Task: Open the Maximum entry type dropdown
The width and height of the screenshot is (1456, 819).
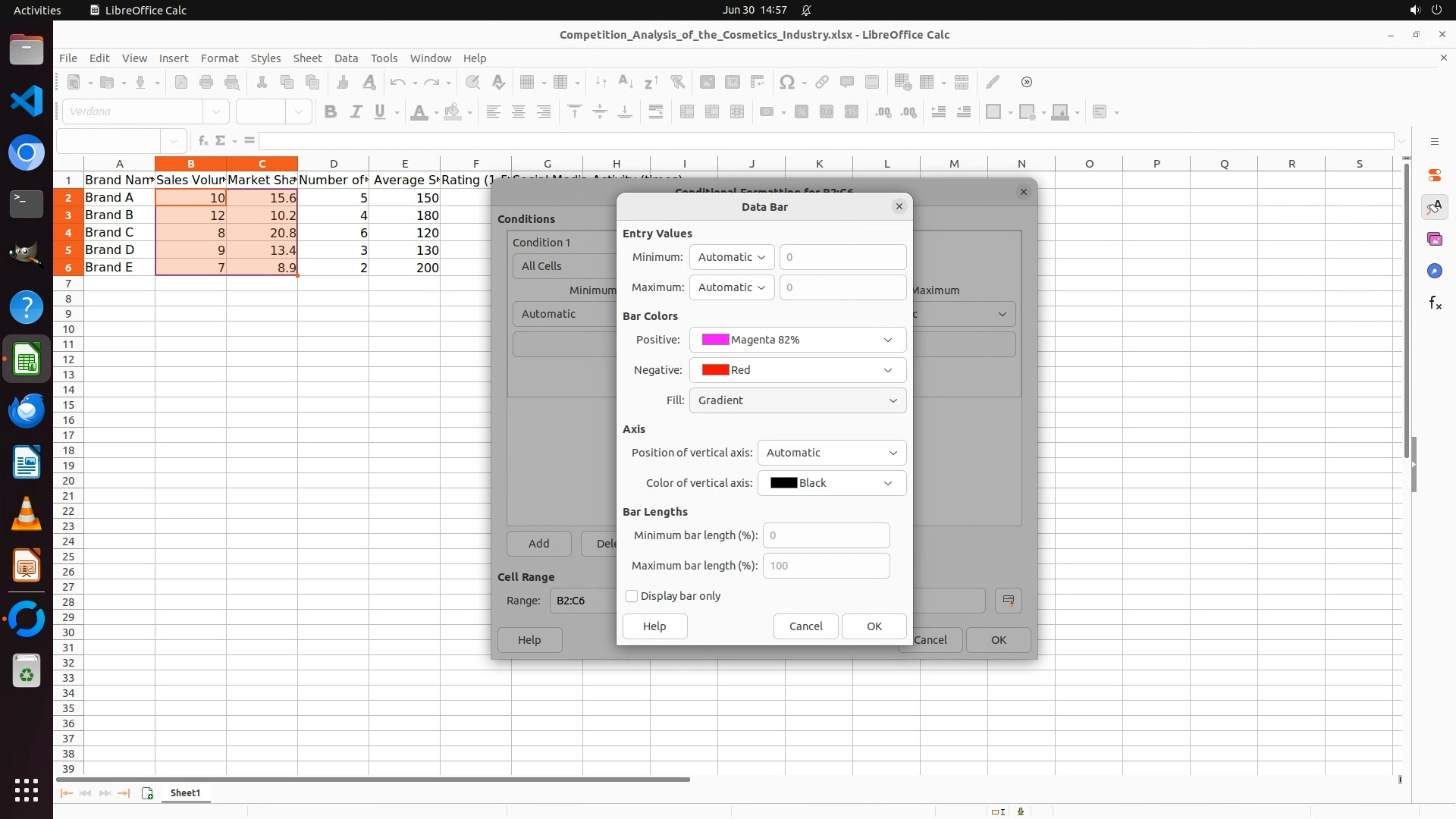Action: click(x=731, y=287)
